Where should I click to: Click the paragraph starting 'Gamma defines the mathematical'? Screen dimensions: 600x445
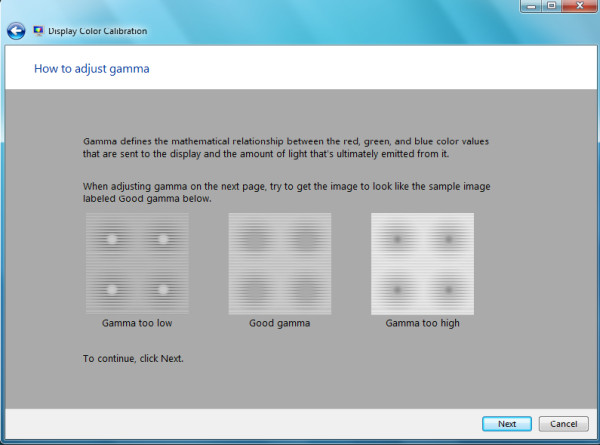pyautogui.click(x=286, y=148)
